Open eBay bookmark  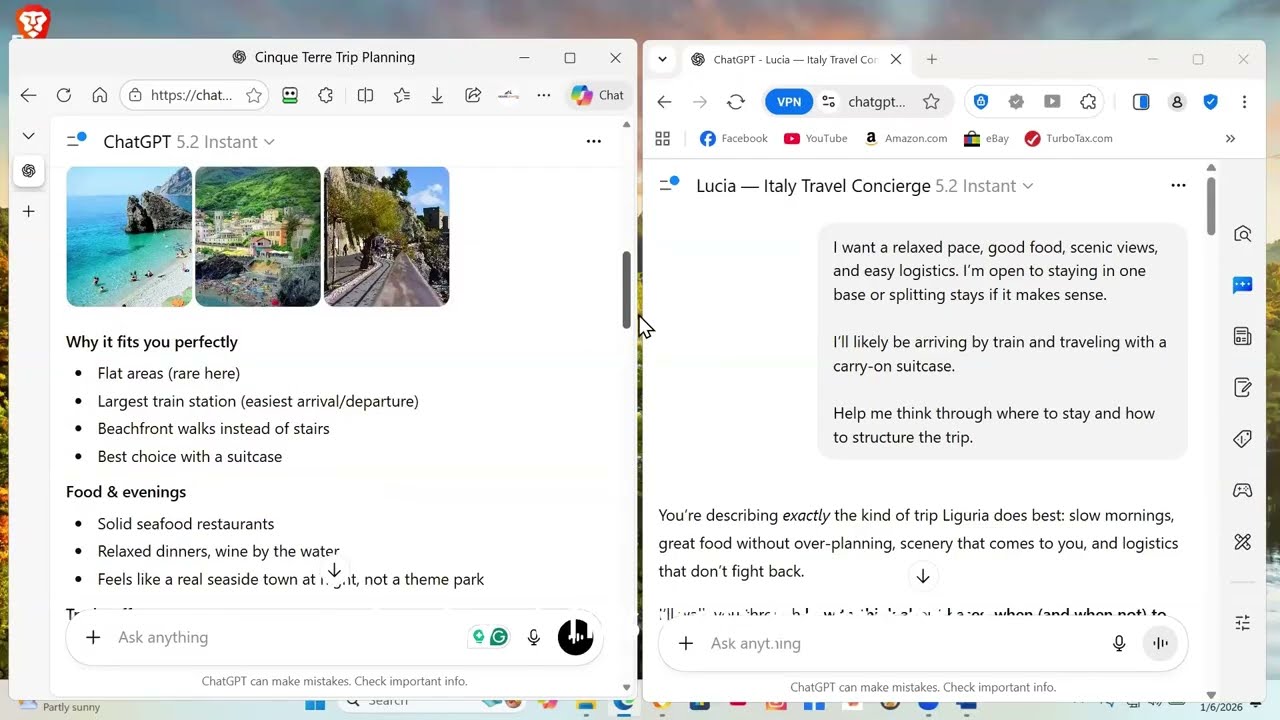coord(986,139)
